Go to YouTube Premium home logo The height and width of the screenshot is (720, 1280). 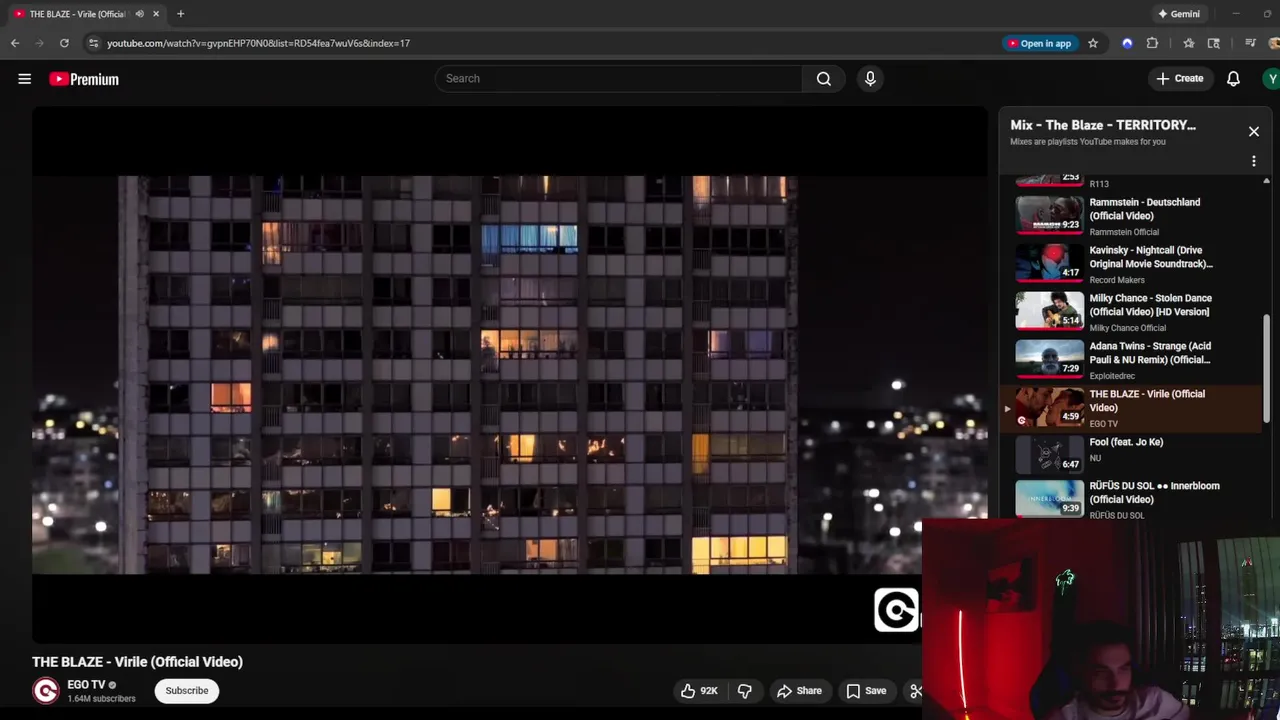coord(84,79)
